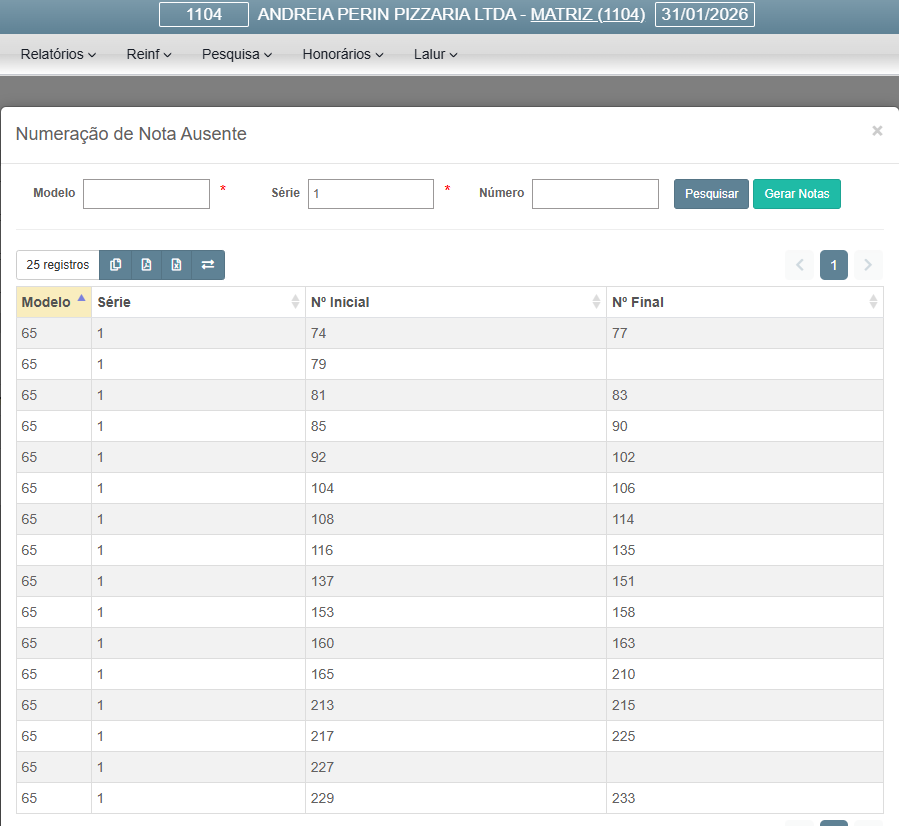Click the Modelo input field
This screenshot has width=899, height=826.
click(146, 194)
